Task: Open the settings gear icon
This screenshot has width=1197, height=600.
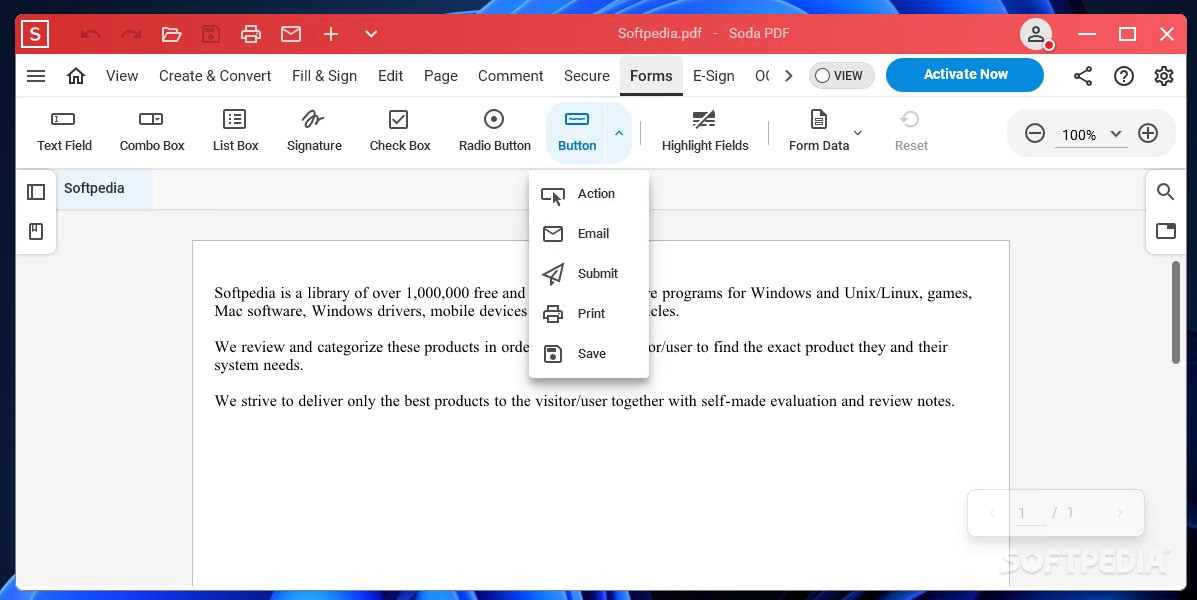Action: (1163, 76)
